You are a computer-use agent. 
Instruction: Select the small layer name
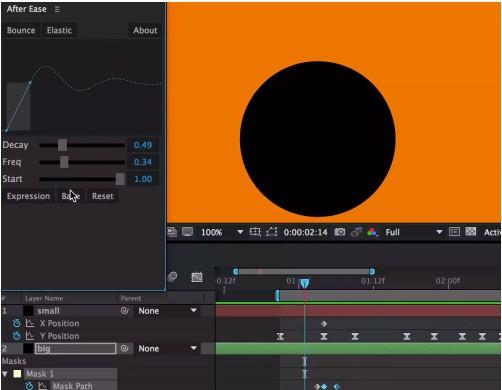[x=48, y=311]
